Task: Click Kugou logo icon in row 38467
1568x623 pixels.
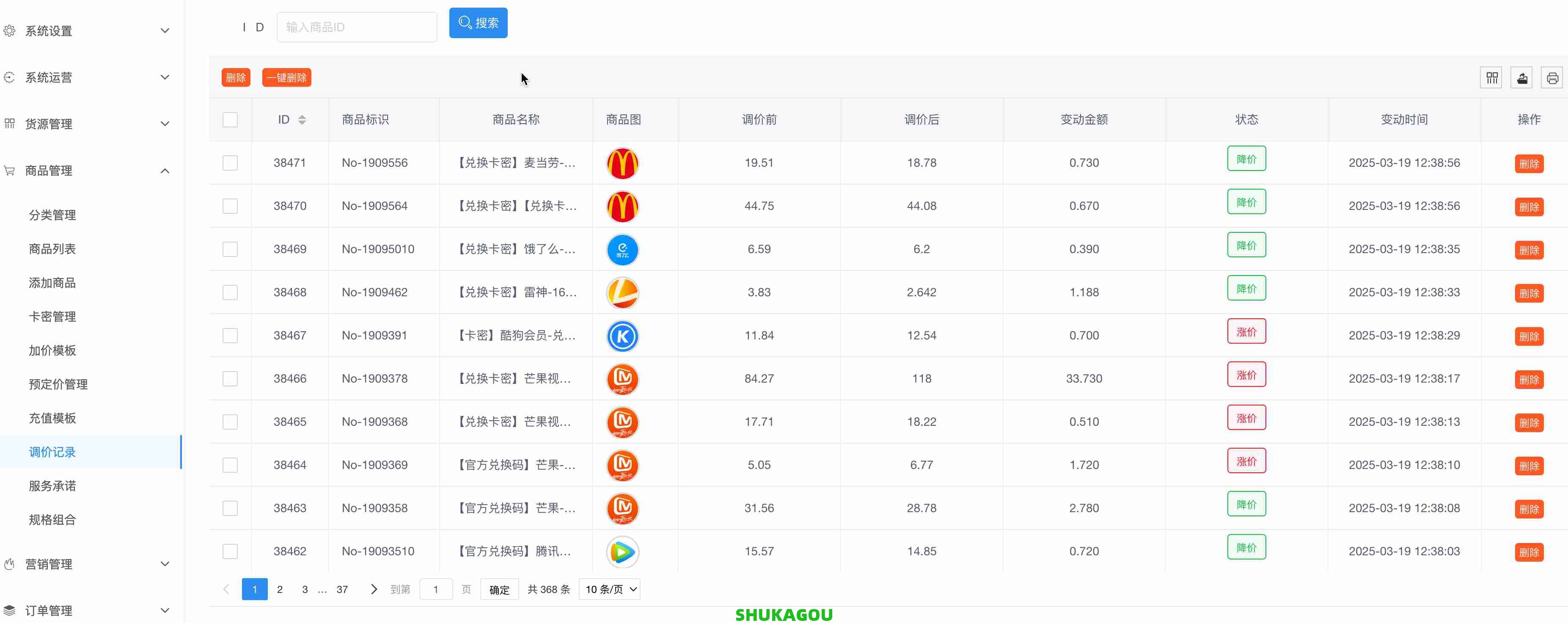Action: [x=622, y=336]
